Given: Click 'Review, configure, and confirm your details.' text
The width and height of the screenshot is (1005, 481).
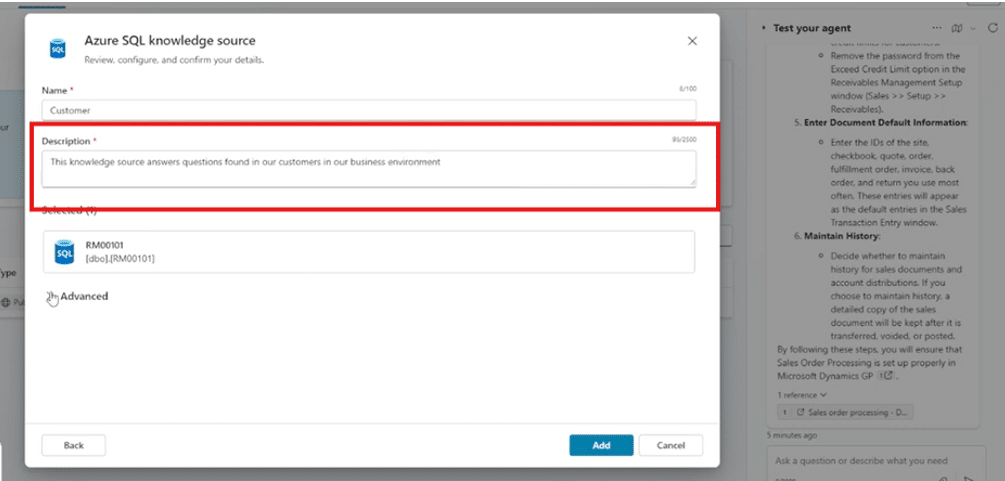Looking at the screenshot, I should (x=174, y=60).
